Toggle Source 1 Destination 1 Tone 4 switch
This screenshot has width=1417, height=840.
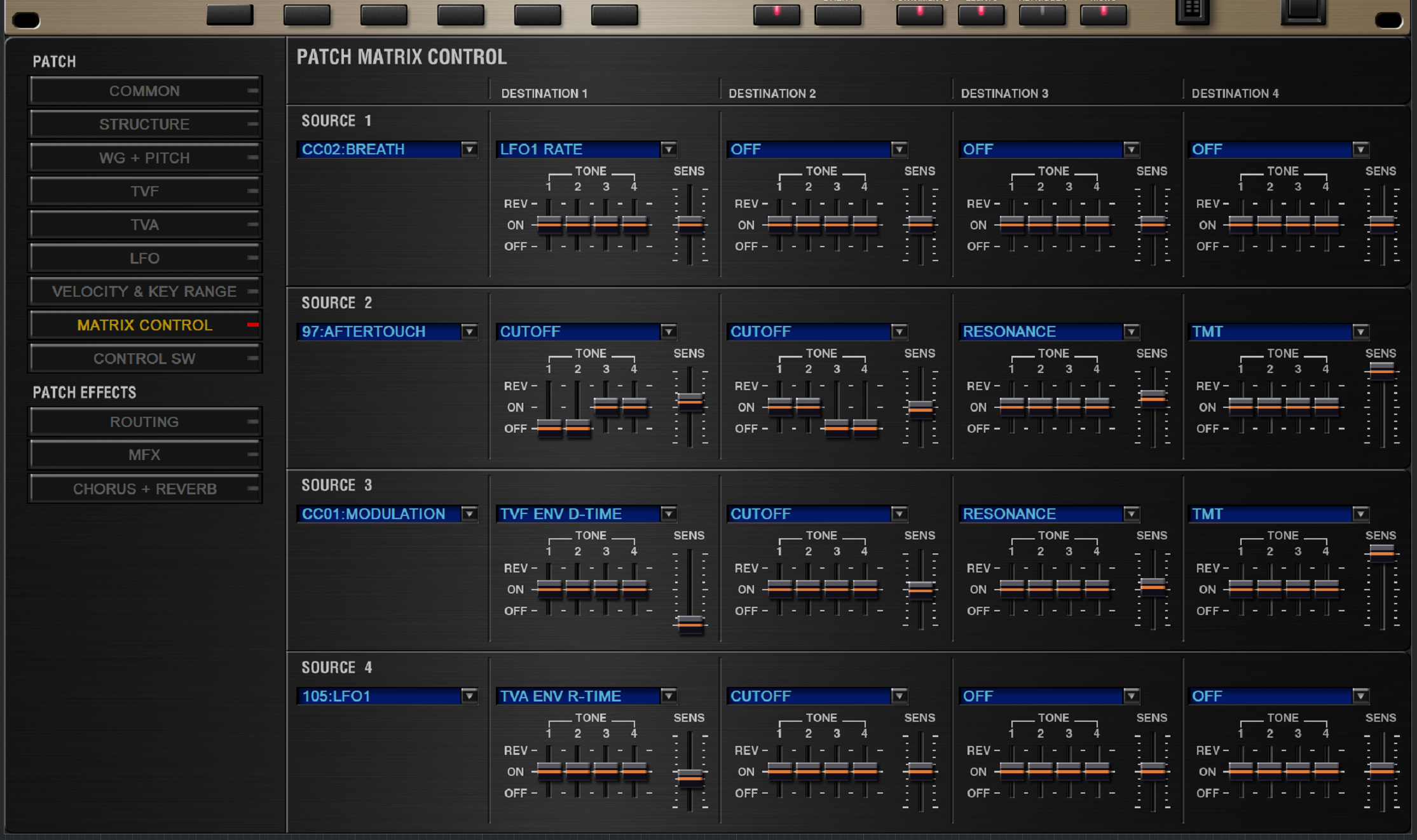click(634, 224)
